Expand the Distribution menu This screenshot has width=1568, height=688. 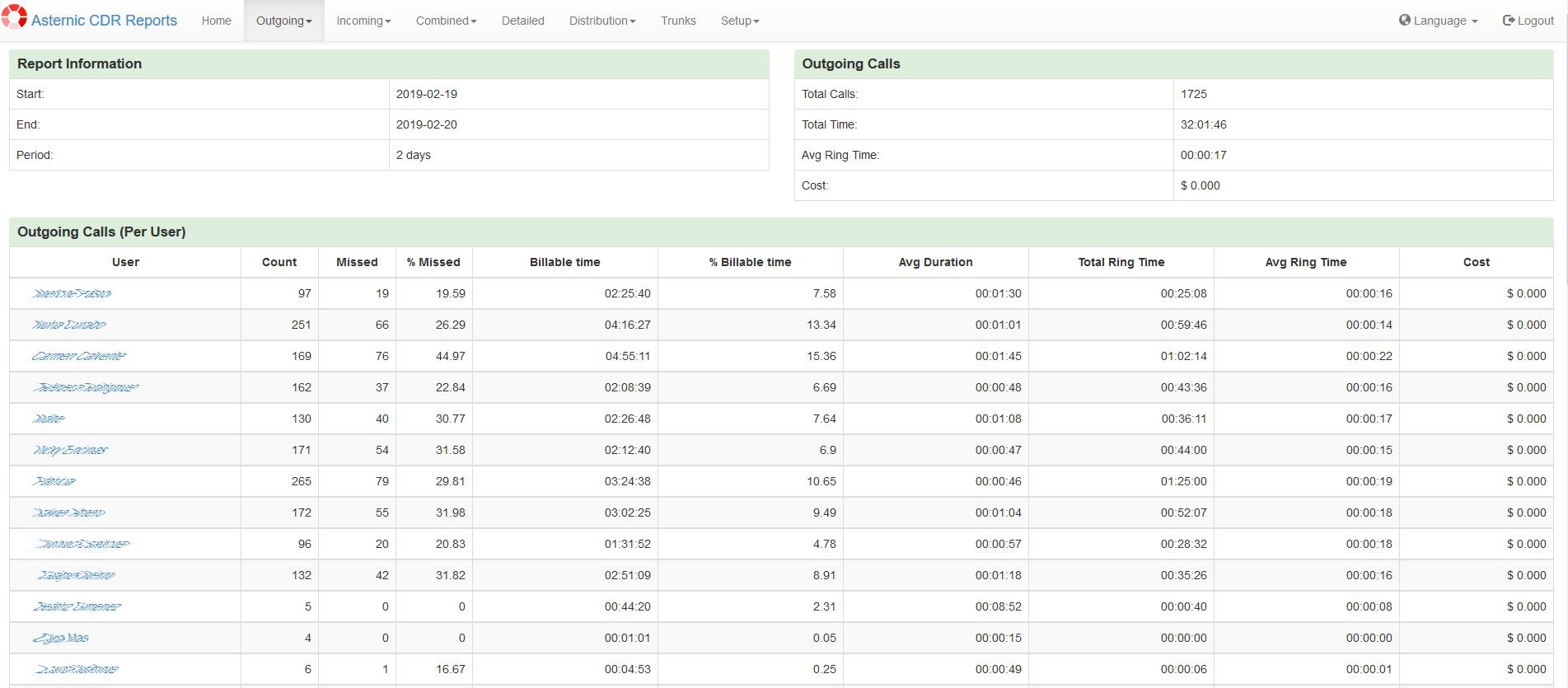[601, 21]
